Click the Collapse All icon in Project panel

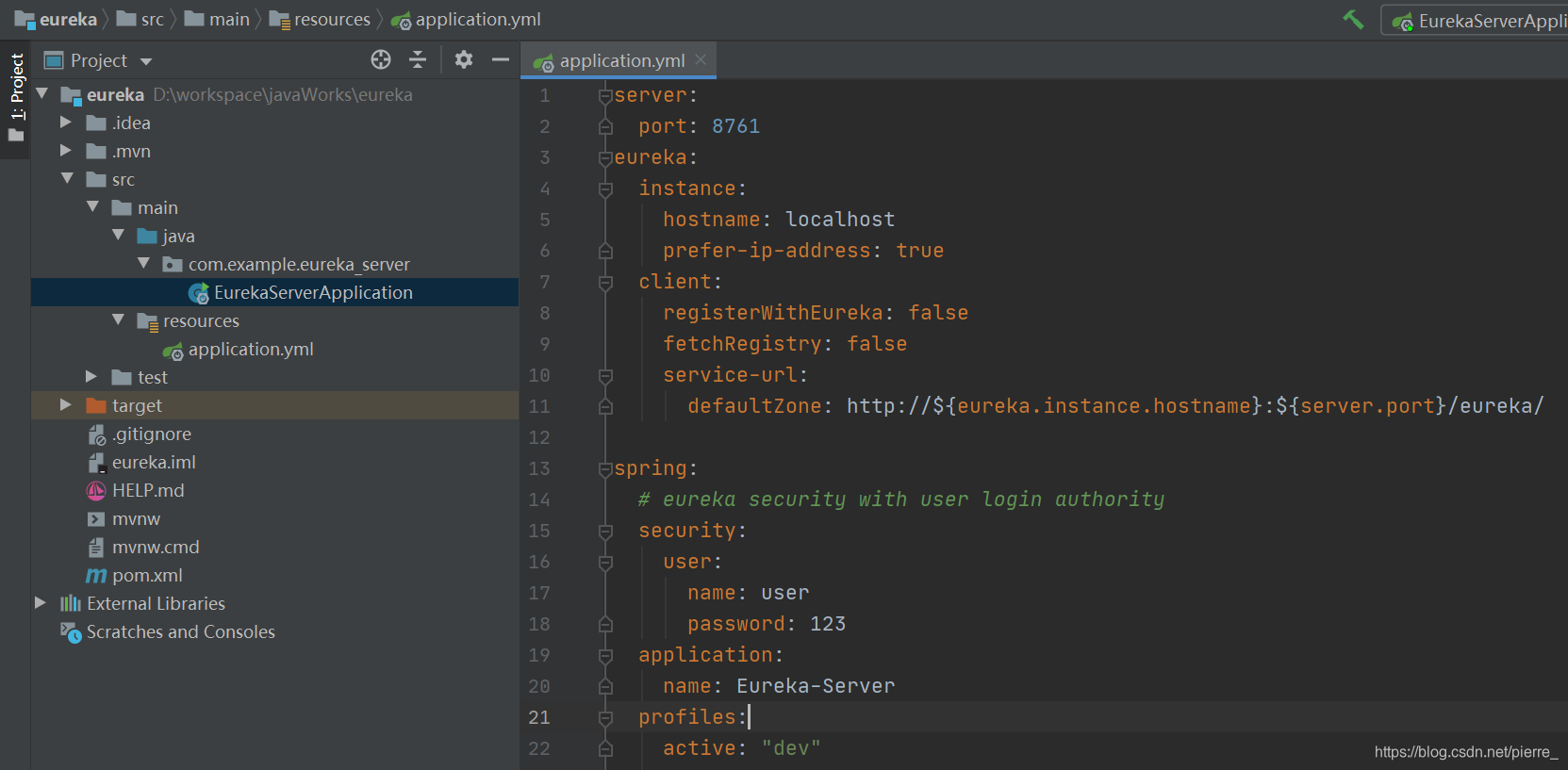tap(418, 60)
